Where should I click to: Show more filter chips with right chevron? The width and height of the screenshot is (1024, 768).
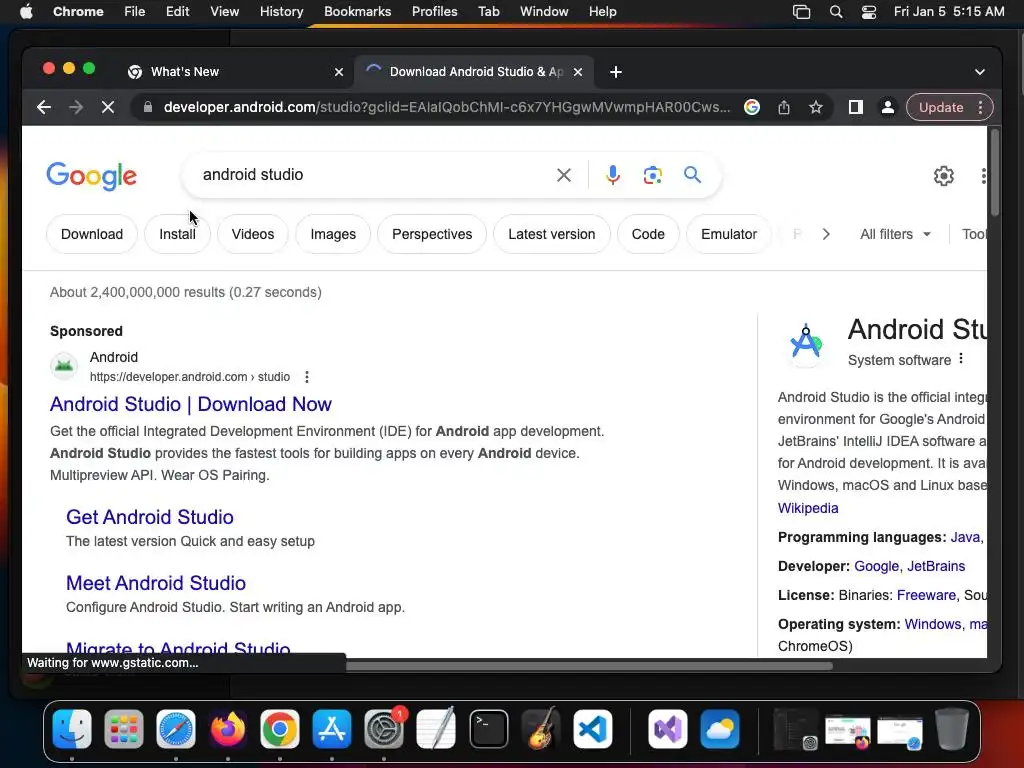tap(826, 234)
